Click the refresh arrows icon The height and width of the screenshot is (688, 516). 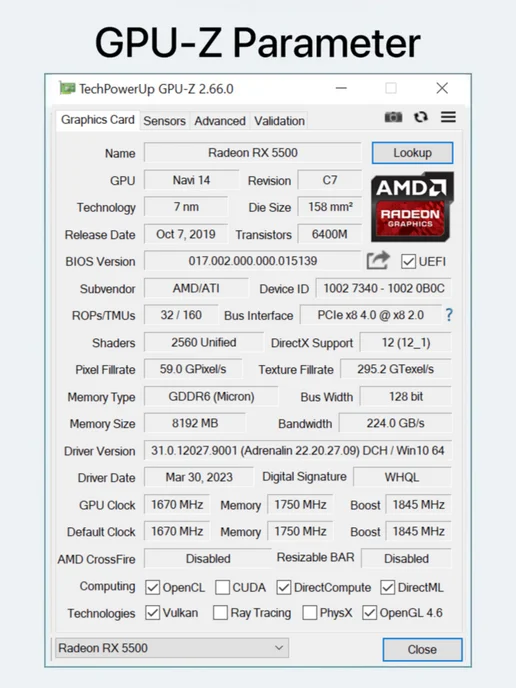pos(421,117)
